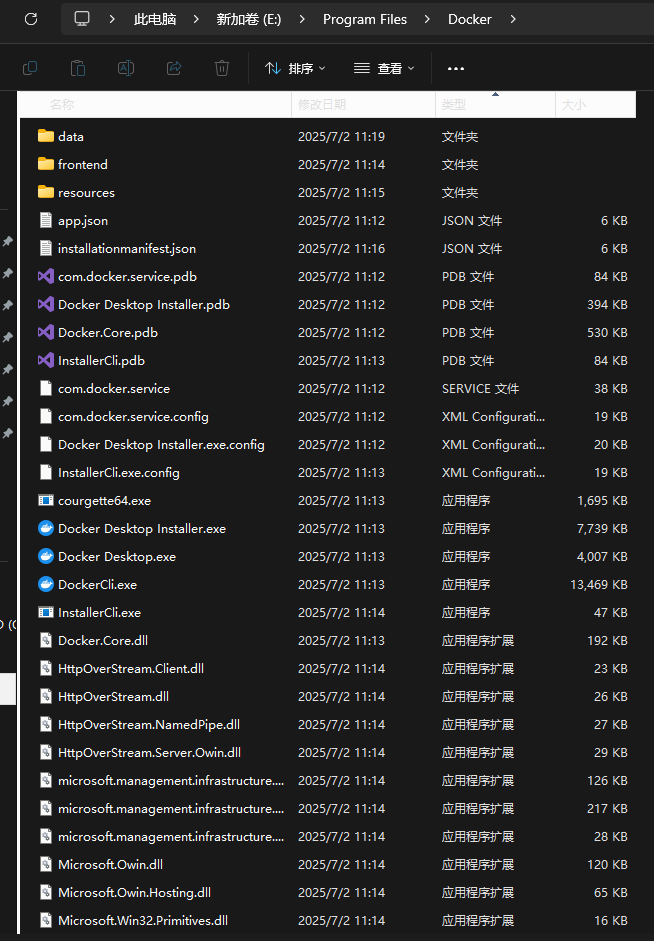Expand chevron after This PC monitor icon
The image size is (654, 941).
112,19
